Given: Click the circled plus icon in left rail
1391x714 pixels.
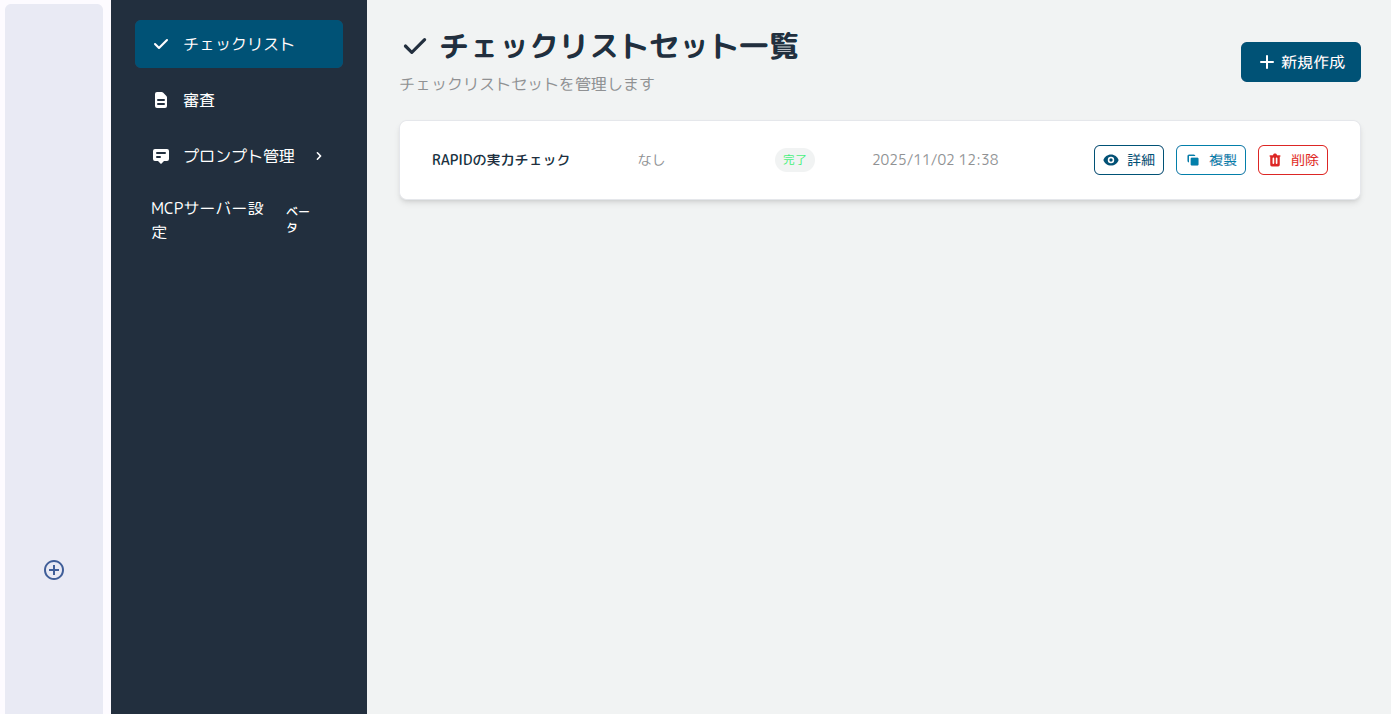Looking at the screenshot, I should [x=54, y=570].
